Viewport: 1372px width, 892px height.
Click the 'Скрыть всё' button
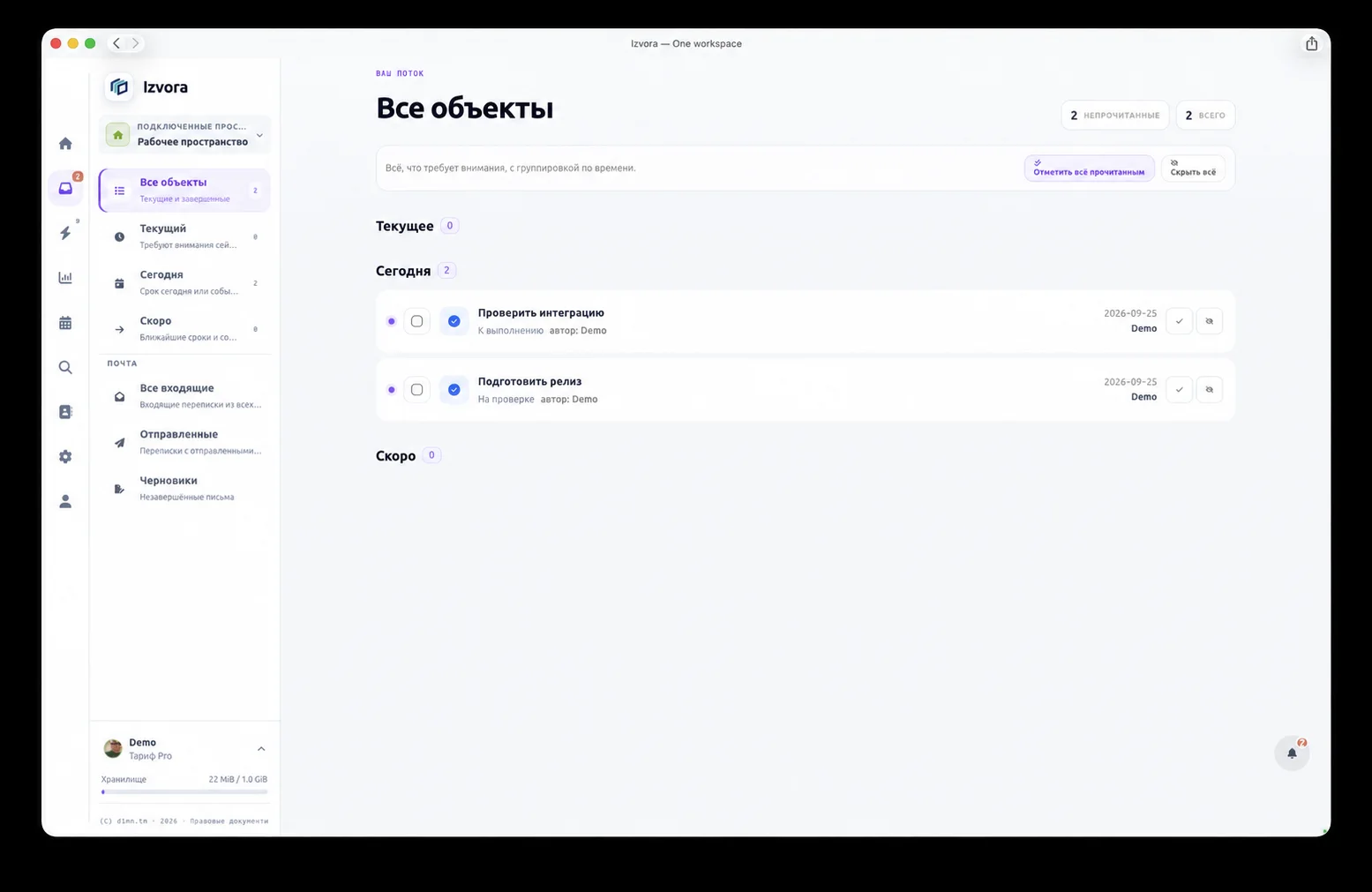(x=1193, y=168)
